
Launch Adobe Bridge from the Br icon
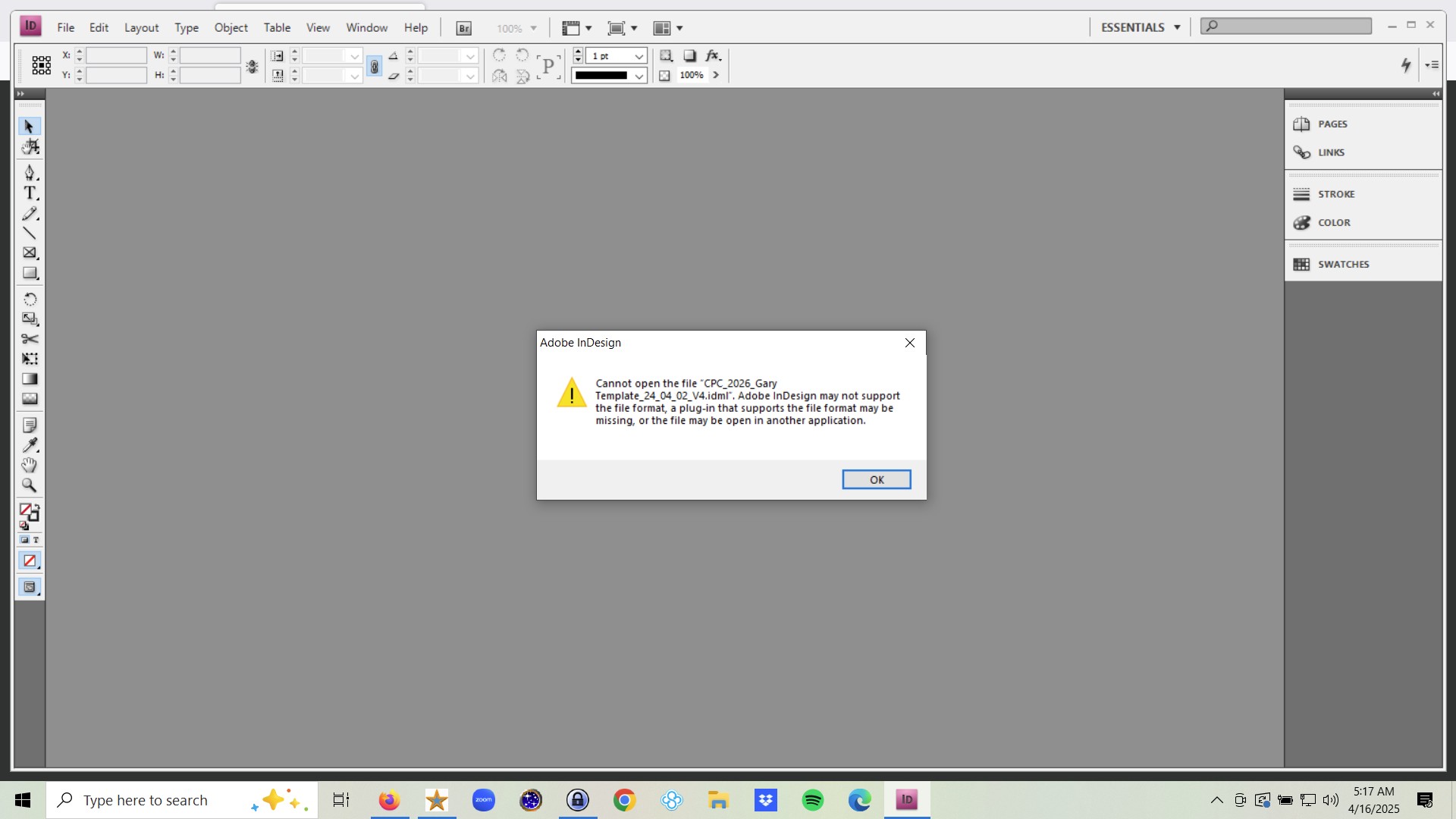[x=463, y=28]
